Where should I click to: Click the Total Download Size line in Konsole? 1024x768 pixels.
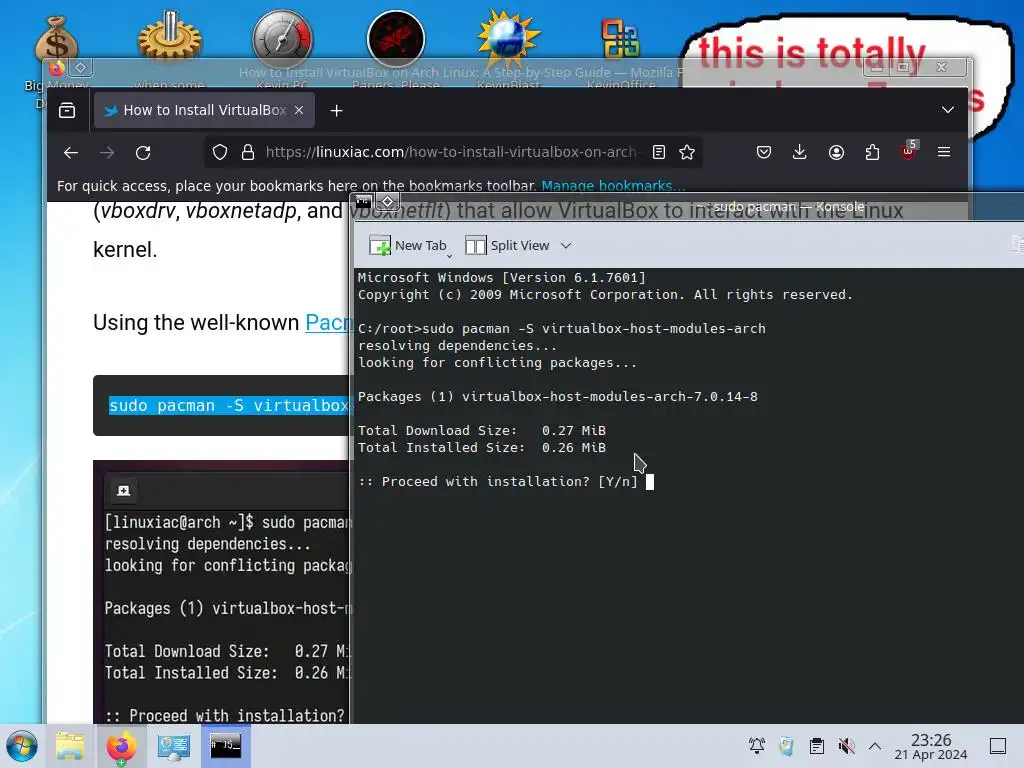(x=482, y=431)
